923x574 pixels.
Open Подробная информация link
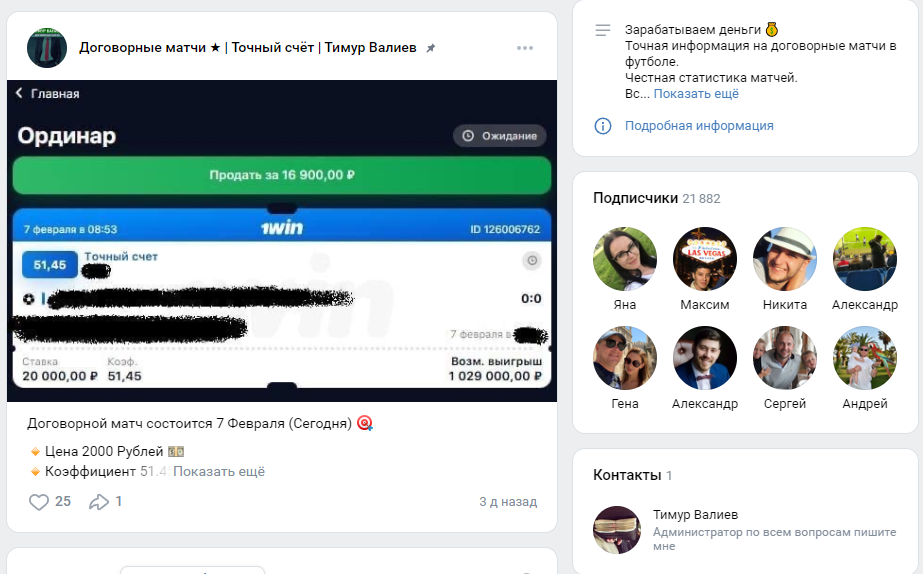click(699, 126)
